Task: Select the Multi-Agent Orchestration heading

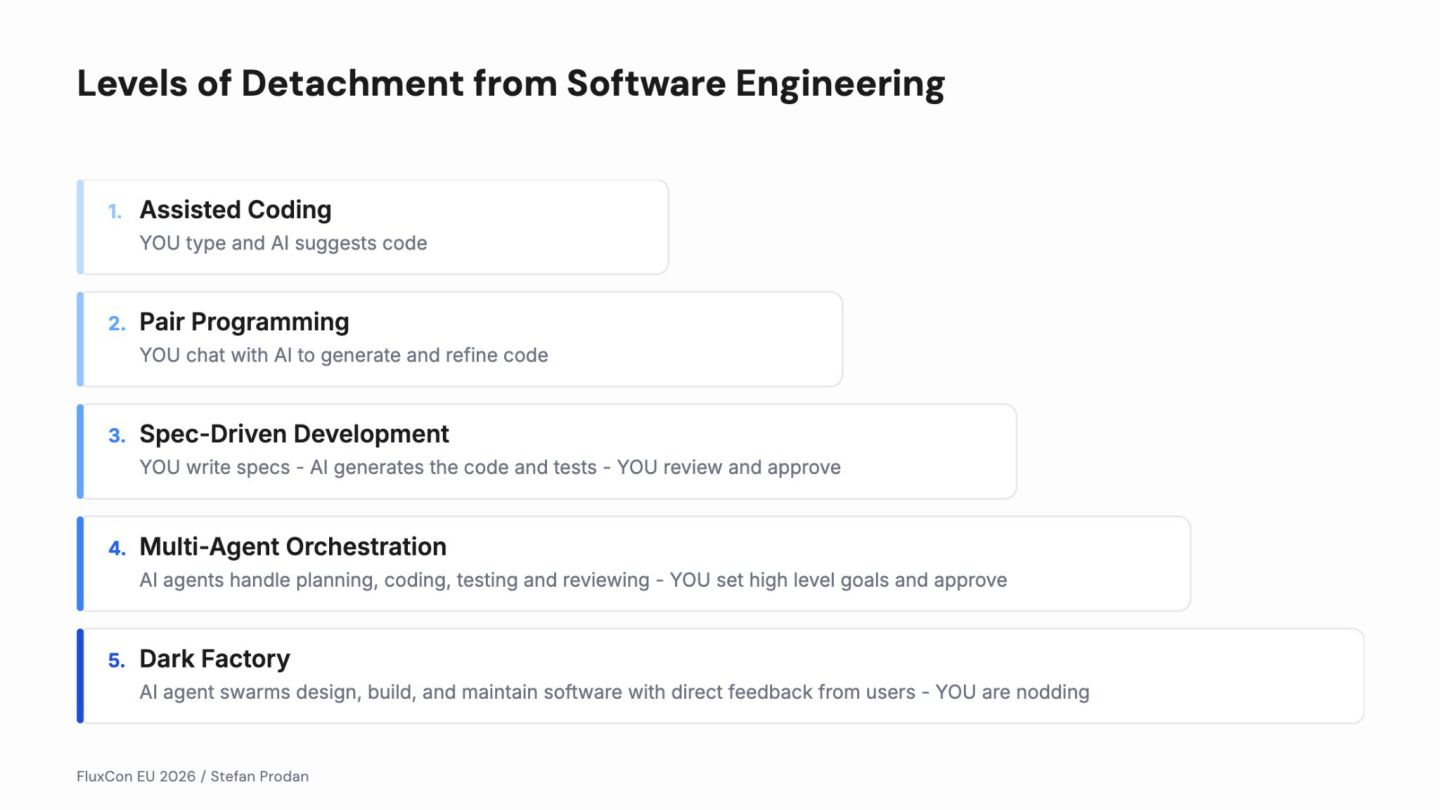Action: pyautogui.click(x=293, y=547)
